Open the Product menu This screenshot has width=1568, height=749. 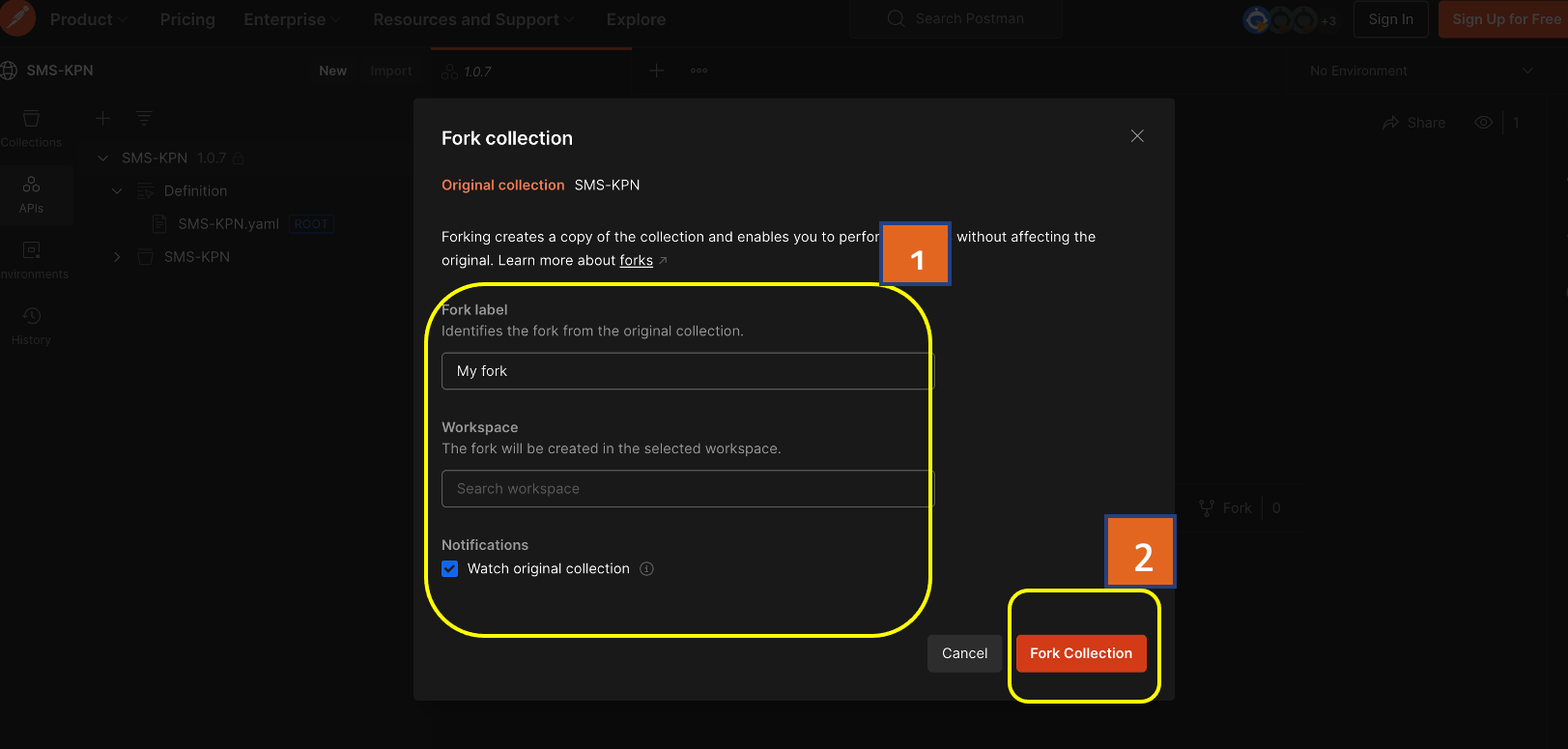pos(88,19)
